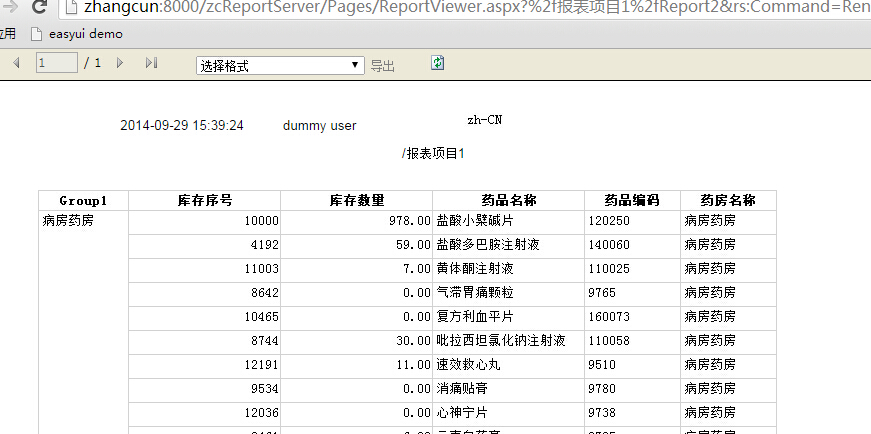Select inventory number 10465 cell
The height and width of the screenshot is (434, 871).
click(x=204, y=317)
